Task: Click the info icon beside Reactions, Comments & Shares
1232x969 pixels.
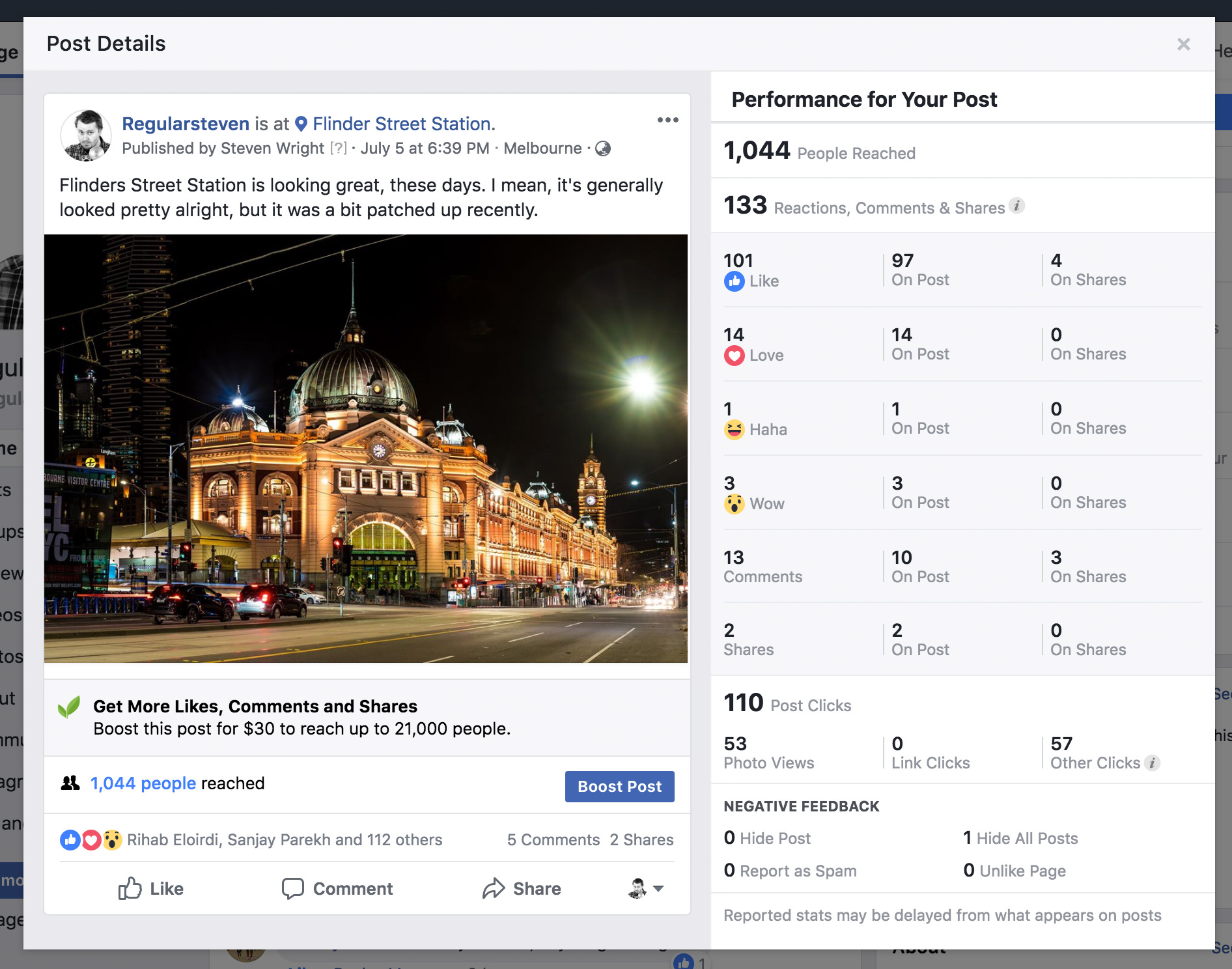Action: [x=1017, y=206]
